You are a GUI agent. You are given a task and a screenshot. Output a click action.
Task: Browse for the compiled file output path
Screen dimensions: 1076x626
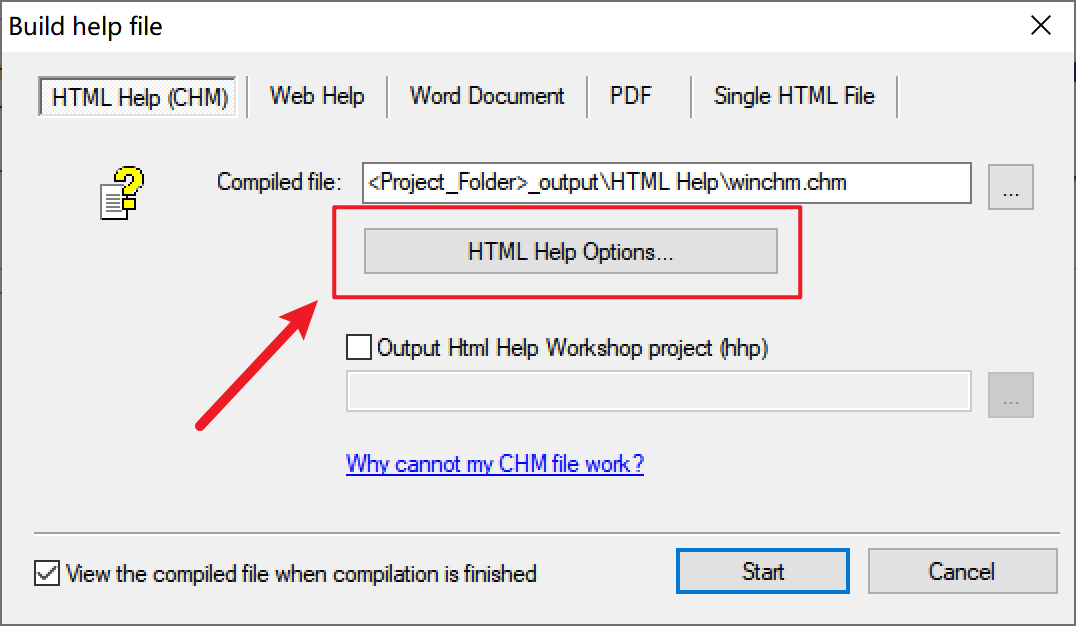pyautogui.click(x=1010, y=187)
